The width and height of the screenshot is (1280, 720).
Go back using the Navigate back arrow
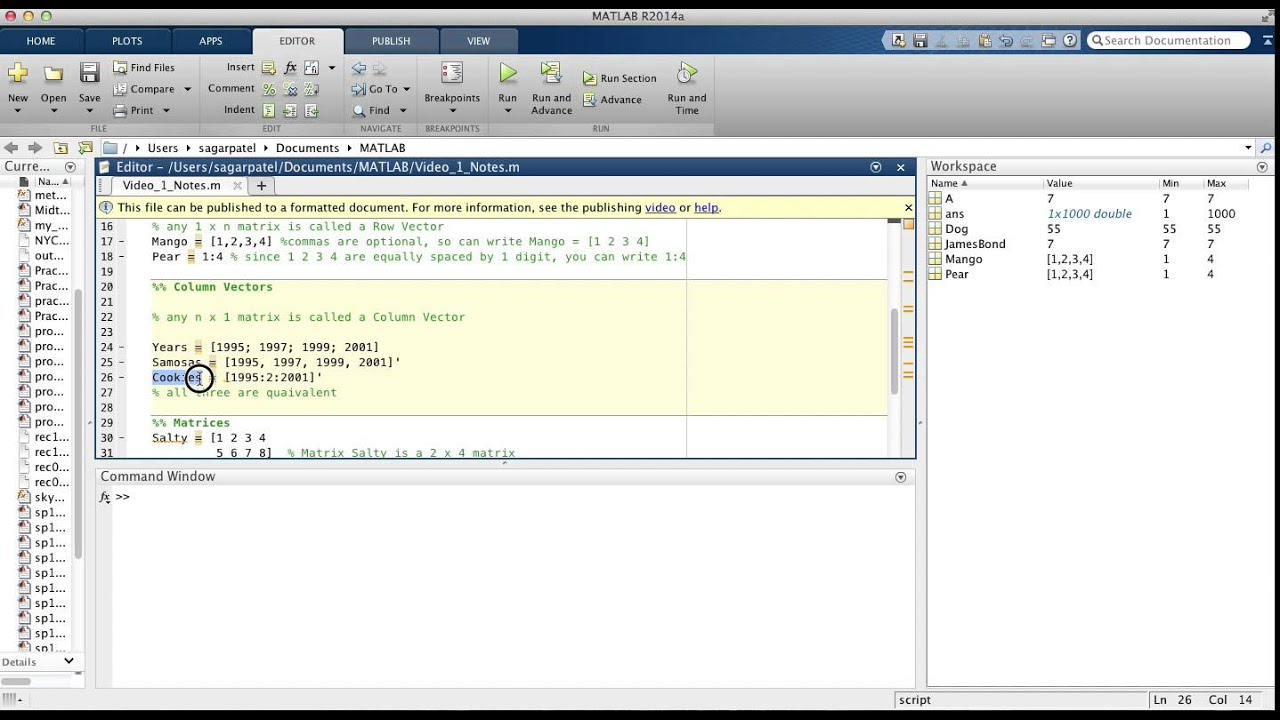358,68
